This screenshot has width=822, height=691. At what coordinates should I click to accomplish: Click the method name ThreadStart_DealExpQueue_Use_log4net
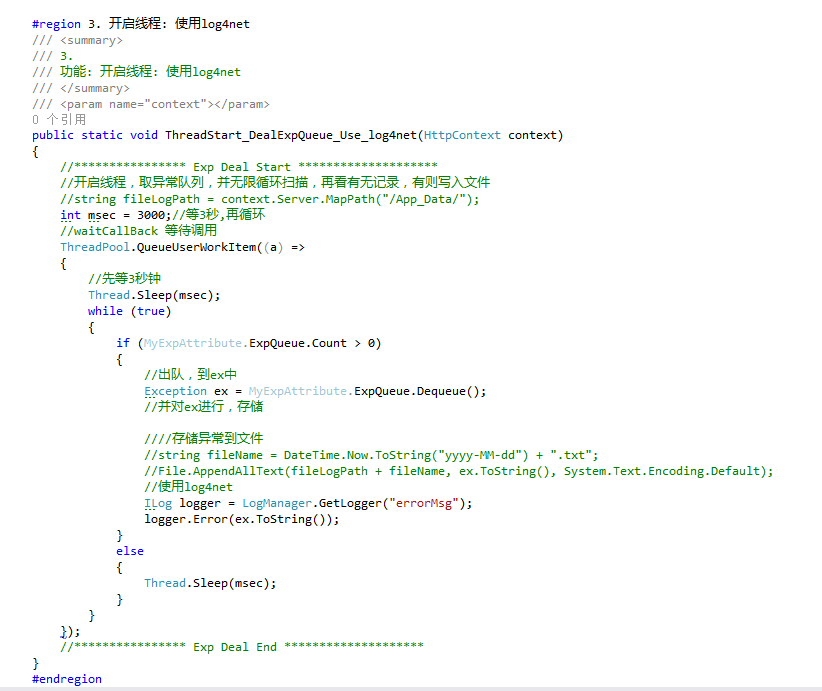point(291,135)
